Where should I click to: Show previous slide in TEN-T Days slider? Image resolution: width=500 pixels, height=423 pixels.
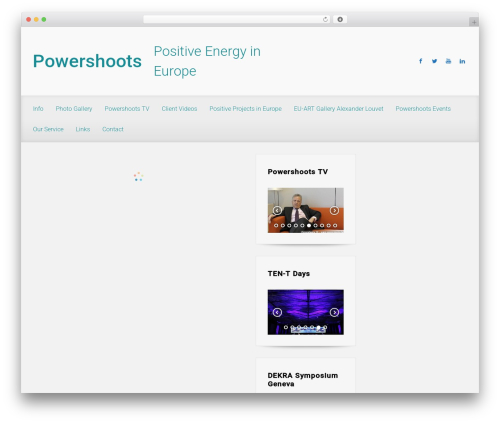tap(277, 312)
